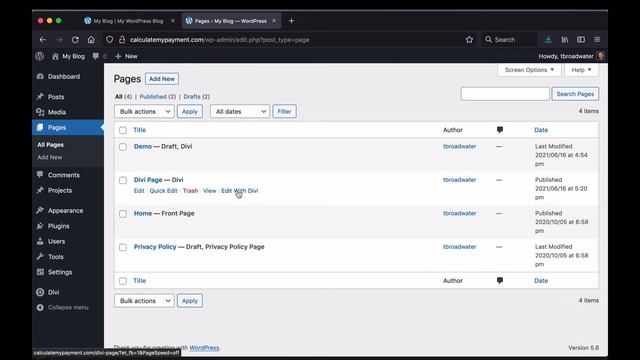Expand the Help panel

[581, 70]
